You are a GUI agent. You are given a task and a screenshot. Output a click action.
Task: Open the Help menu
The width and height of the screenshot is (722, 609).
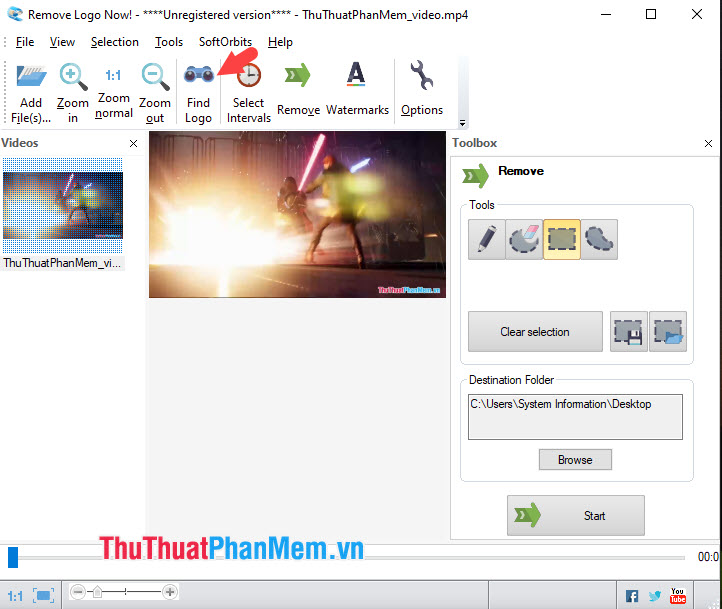point(280,42)
